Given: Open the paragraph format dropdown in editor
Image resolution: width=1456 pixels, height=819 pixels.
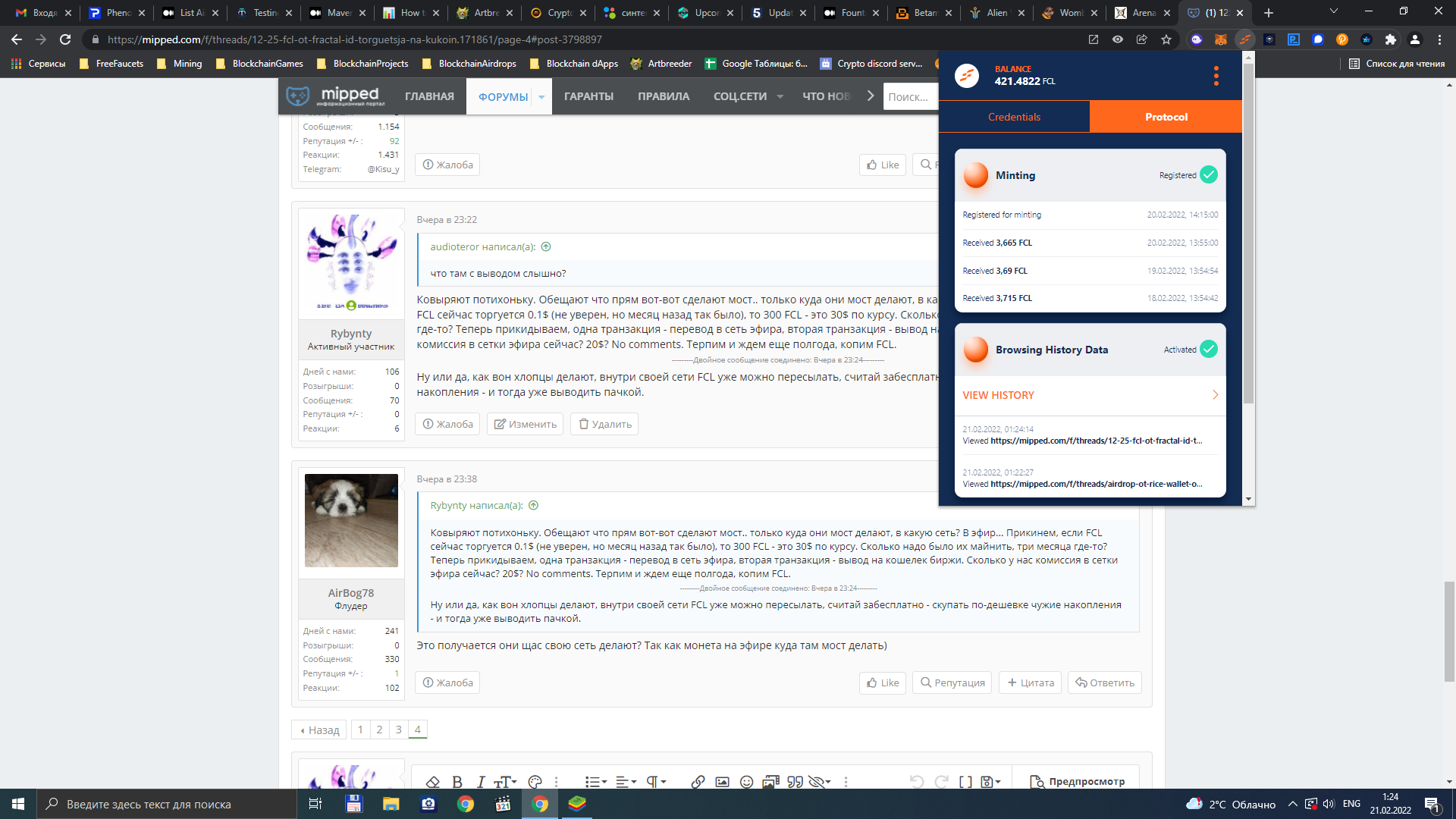Looking at the screenshot, I should tap(656, 782).
